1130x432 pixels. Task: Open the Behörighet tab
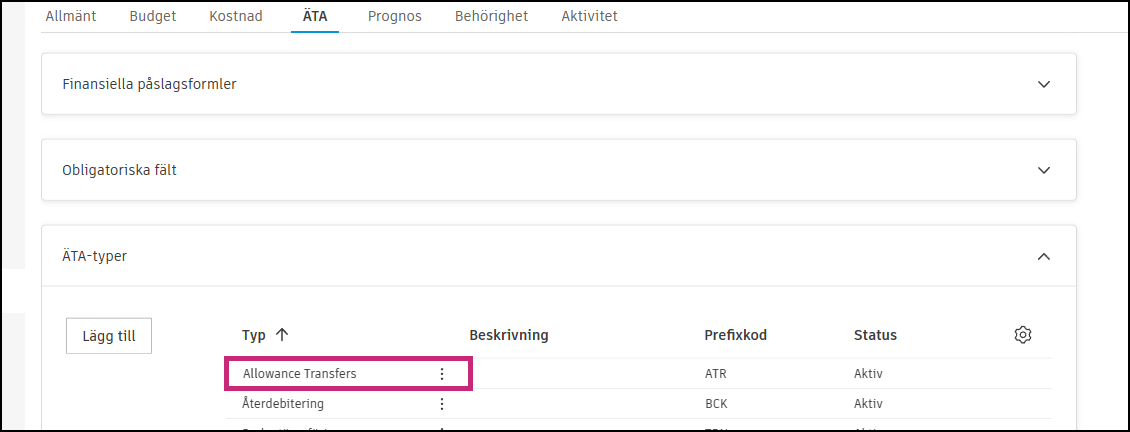491,16
